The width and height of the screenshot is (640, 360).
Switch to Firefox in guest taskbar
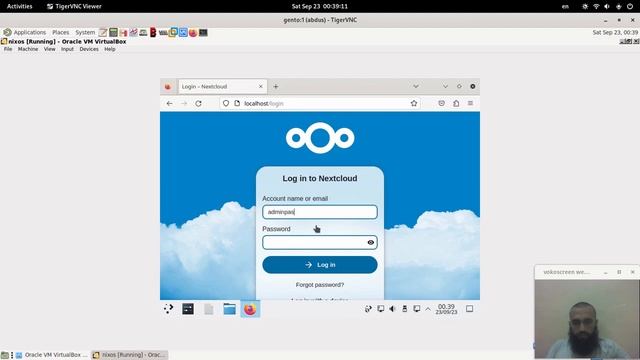click(250, 309)
